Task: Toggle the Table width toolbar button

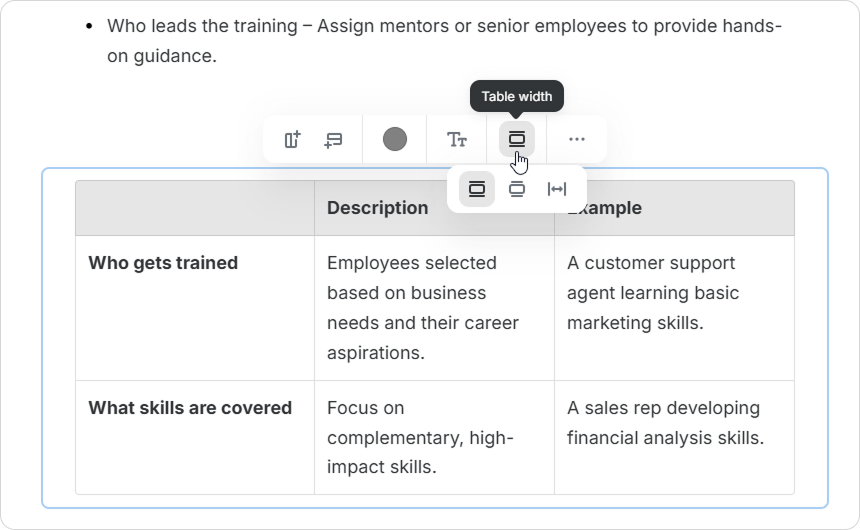Action: pyautogui.click(x=517, y=140)
